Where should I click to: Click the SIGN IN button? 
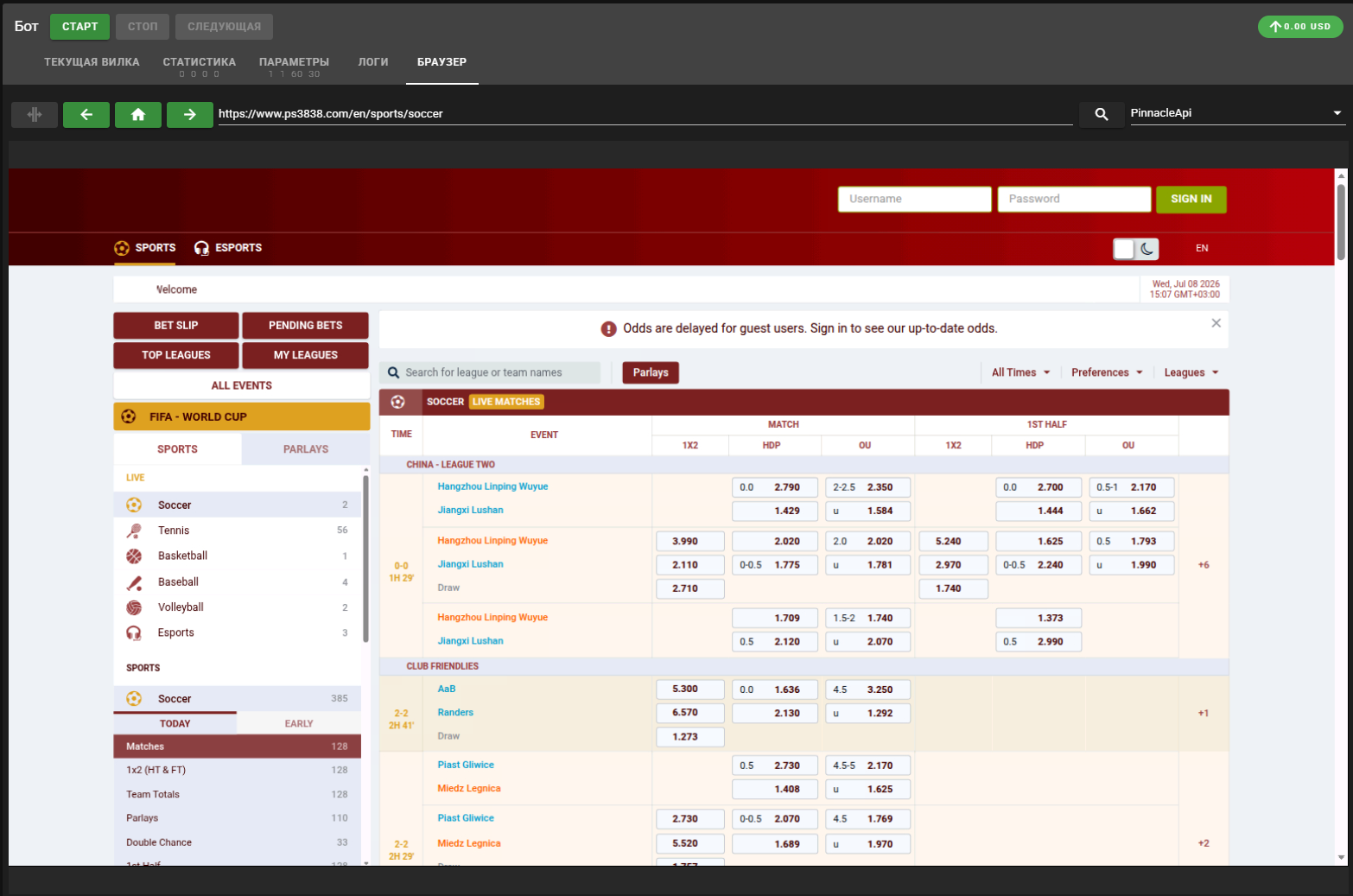1191,199
